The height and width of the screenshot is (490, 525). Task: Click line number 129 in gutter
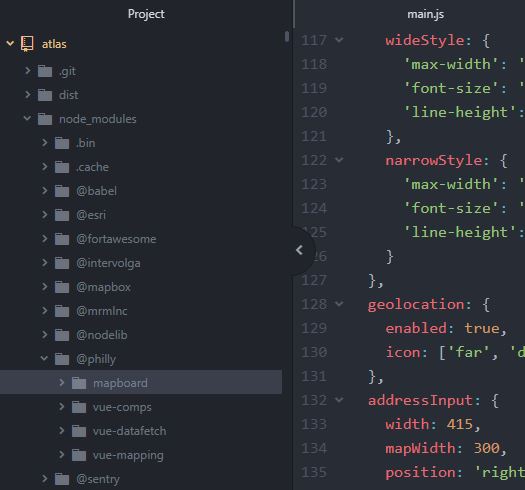point(314,328)
